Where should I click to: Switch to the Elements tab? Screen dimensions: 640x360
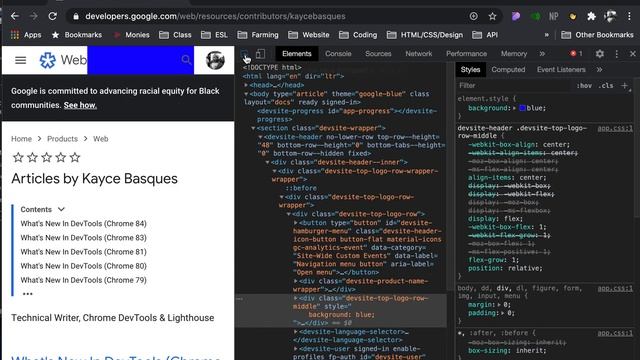297,54
